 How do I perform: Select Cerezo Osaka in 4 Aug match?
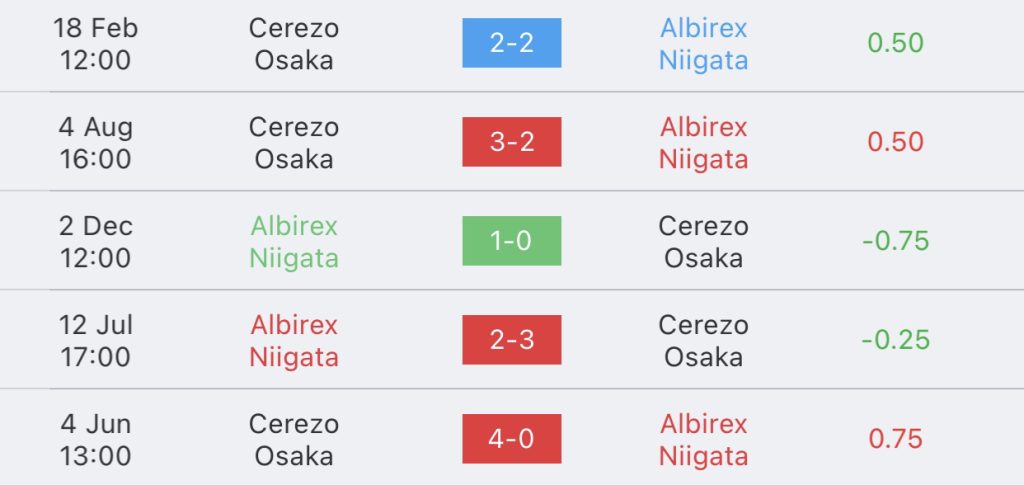pyautogui.click(x=294, y=142)
